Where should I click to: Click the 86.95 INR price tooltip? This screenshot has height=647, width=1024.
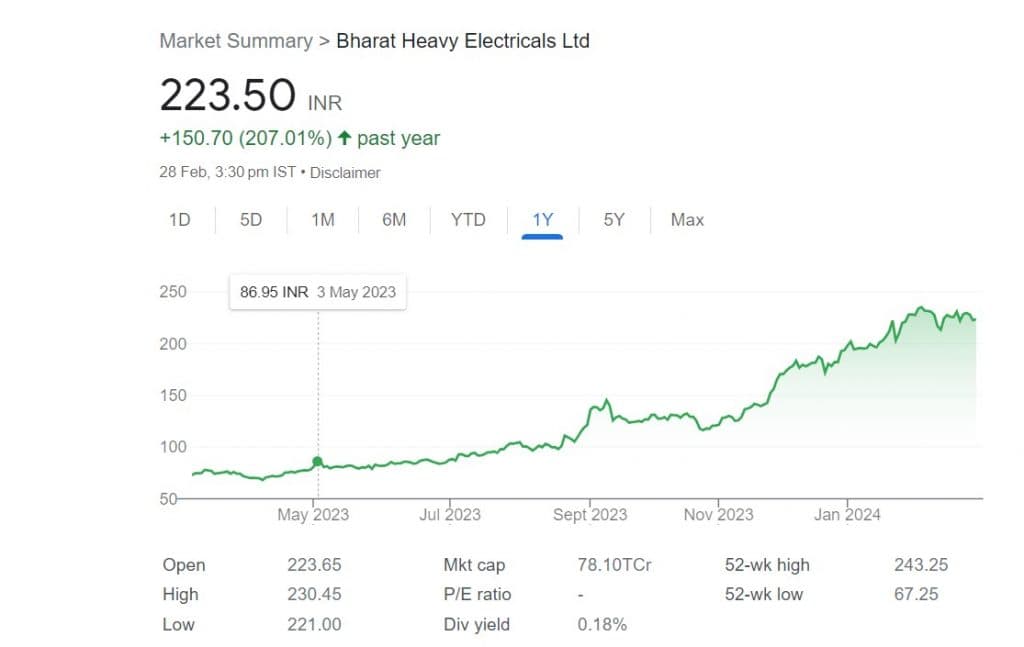pos(318,293)
